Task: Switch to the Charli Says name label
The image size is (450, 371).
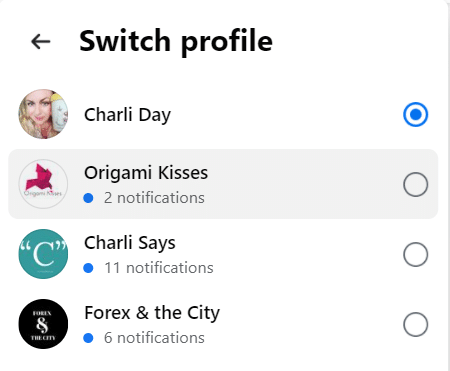Action: pyautogui.click(x=130, y=243)
